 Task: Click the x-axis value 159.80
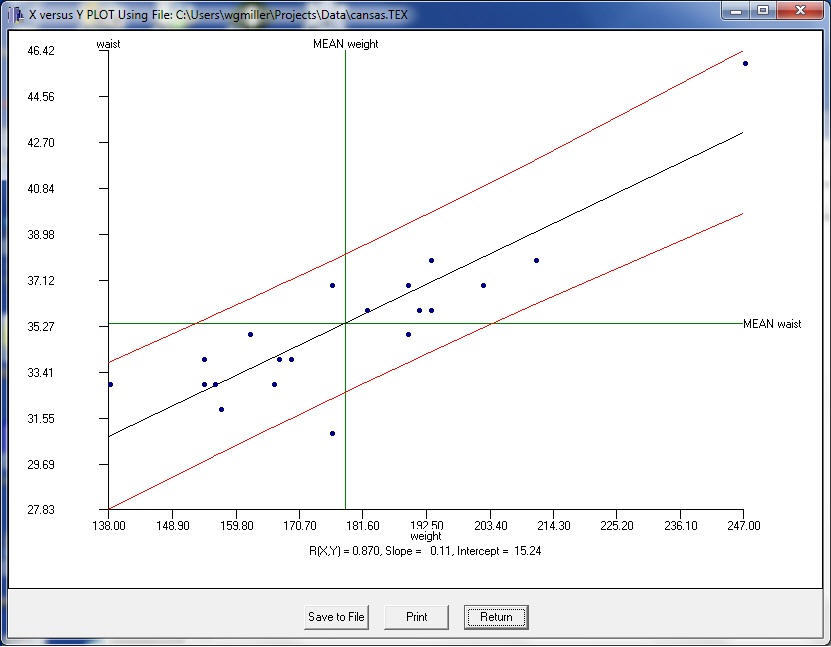(236, 526)
